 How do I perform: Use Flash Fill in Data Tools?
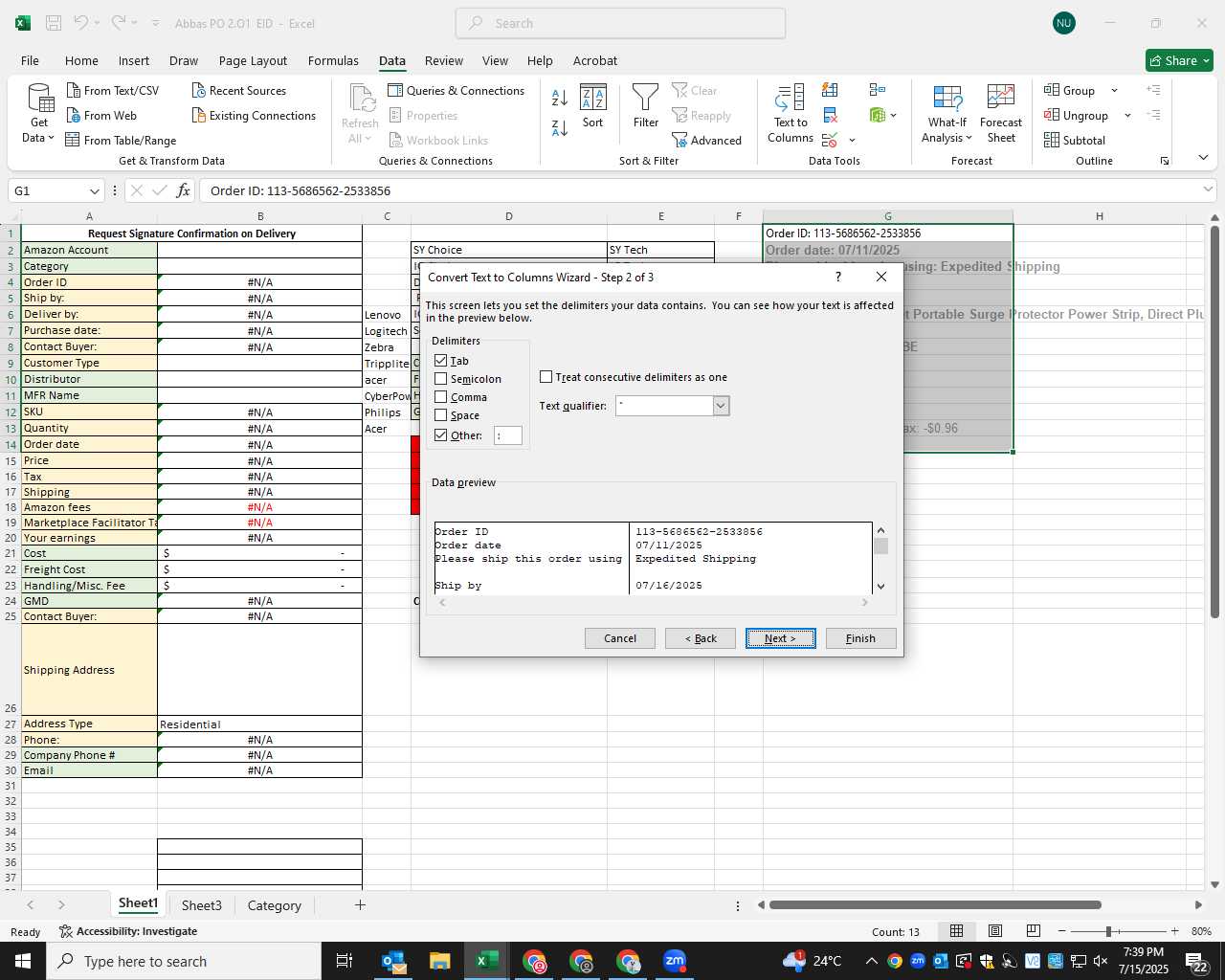pyautogui.click(x=830, y=90)
